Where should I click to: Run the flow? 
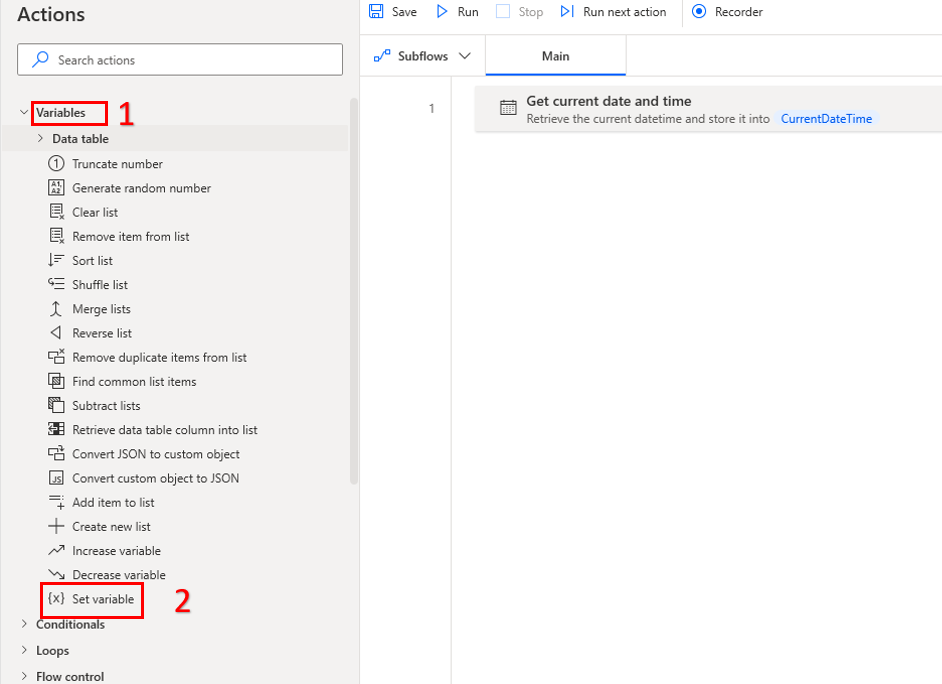457,12
